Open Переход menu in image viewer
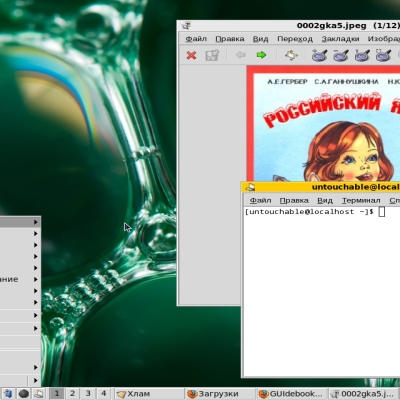400x400 pixels. pyautogui.click(x=295, y=39)
